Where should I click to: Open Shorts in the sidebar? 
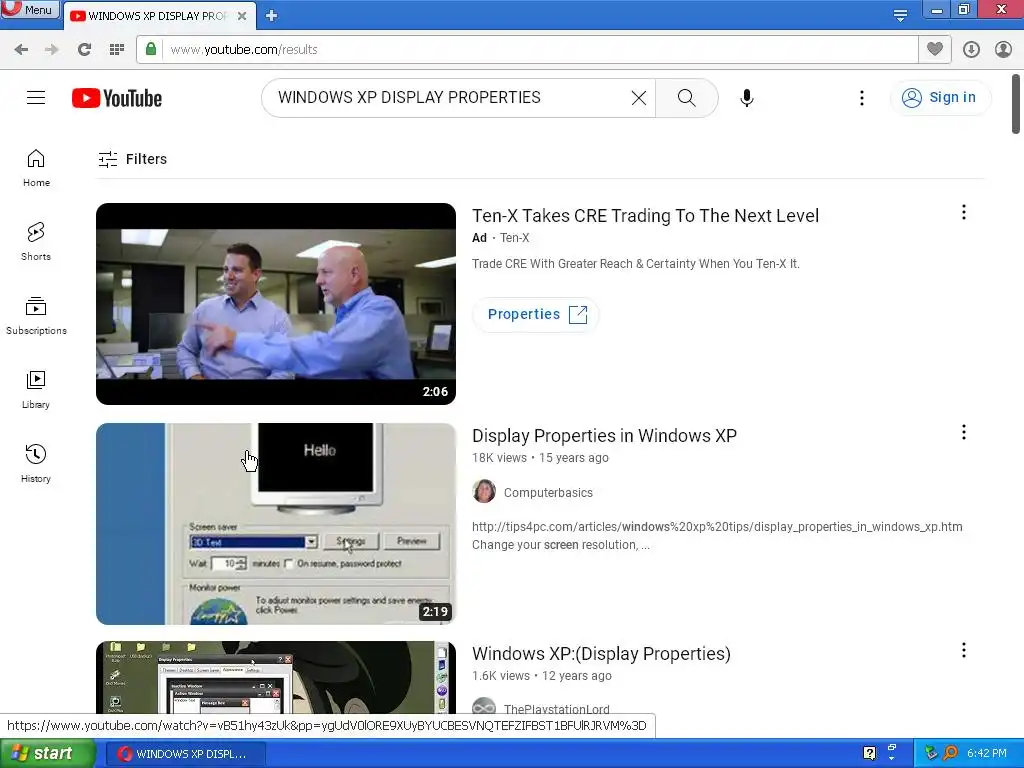36,242
